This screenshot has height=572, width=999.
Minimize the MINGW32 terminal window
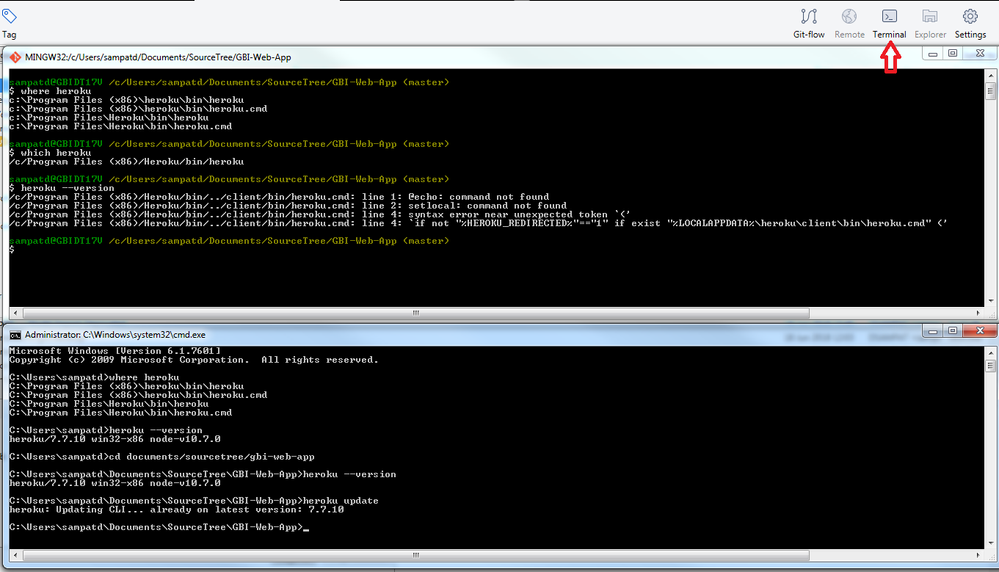click(933, 54)
